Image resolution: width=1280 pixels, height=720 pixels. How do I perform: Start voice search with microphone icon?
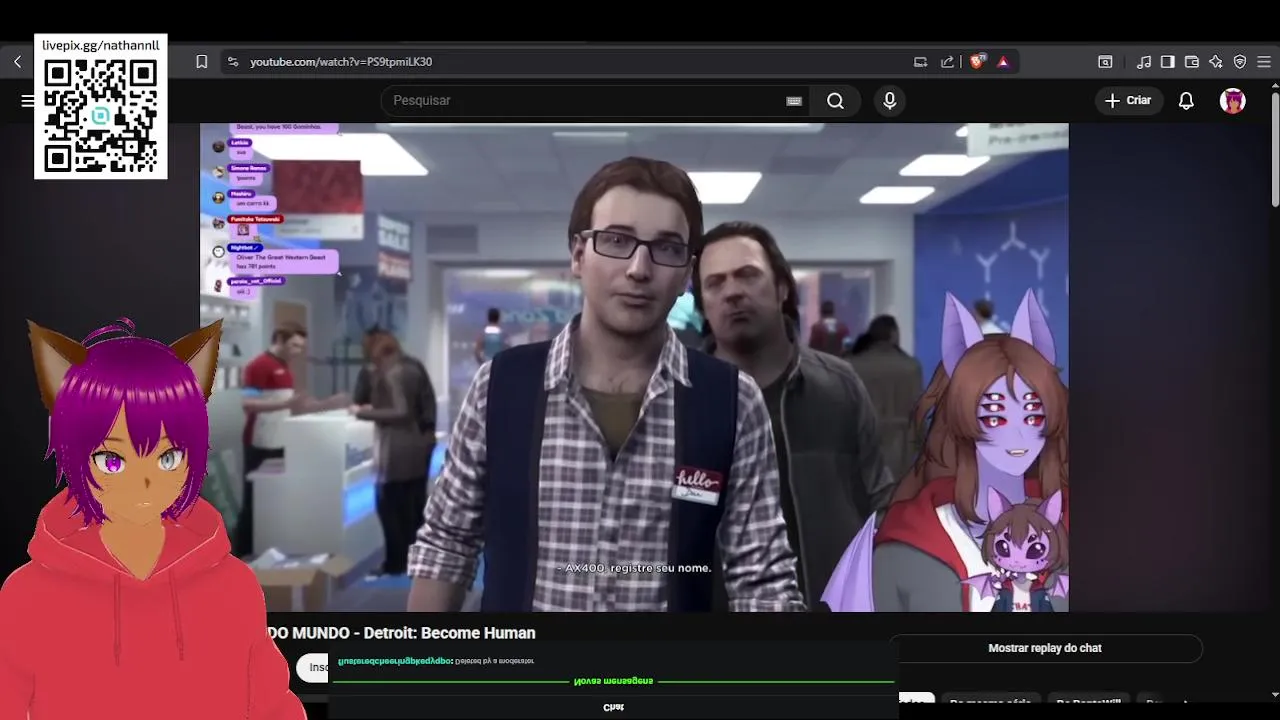889,100
